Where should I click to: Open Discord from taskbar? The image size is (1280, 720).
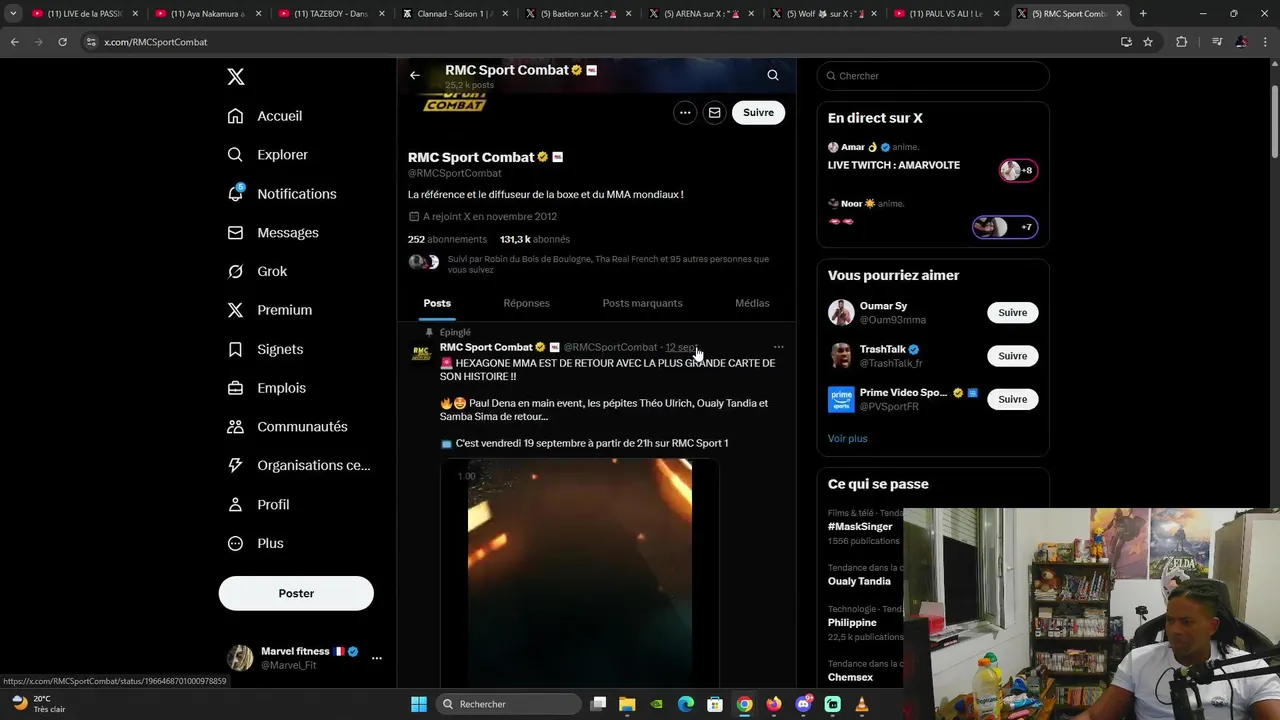[804, 704]
